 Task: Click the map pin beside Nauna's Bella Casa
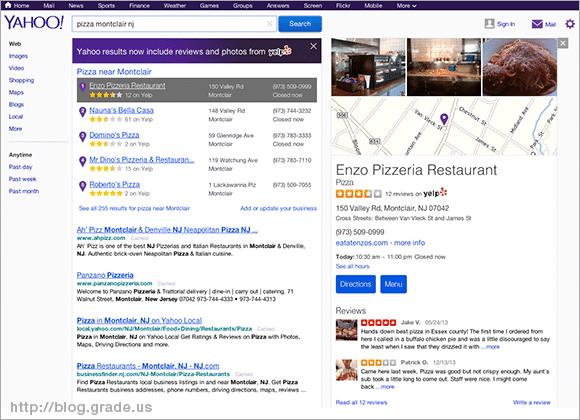82,112
